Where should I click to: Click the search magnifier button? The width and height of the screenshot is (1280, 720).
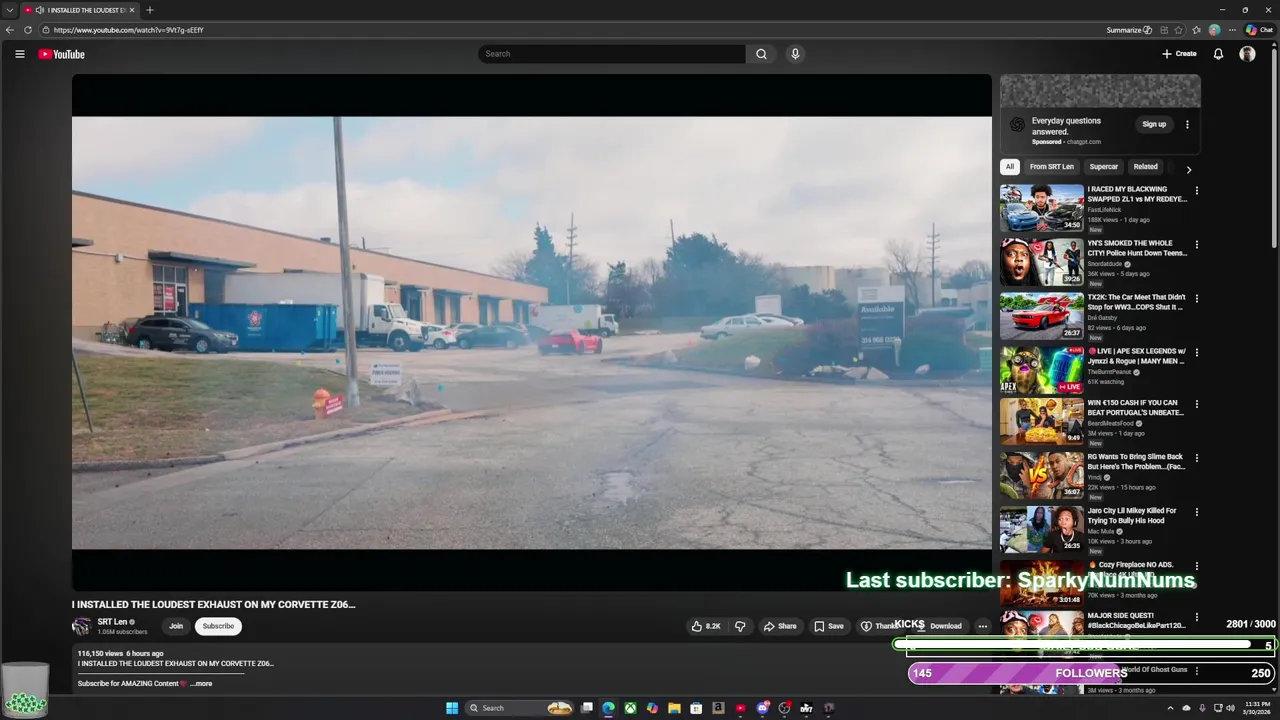[761, 54]
